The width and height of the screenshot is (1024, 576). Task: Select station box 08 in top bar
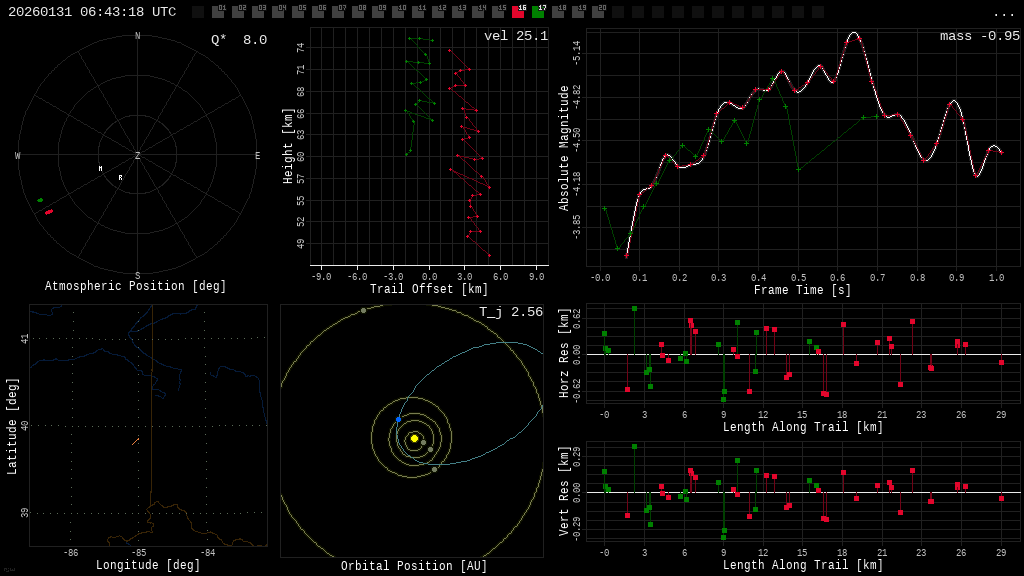point(358,11)
